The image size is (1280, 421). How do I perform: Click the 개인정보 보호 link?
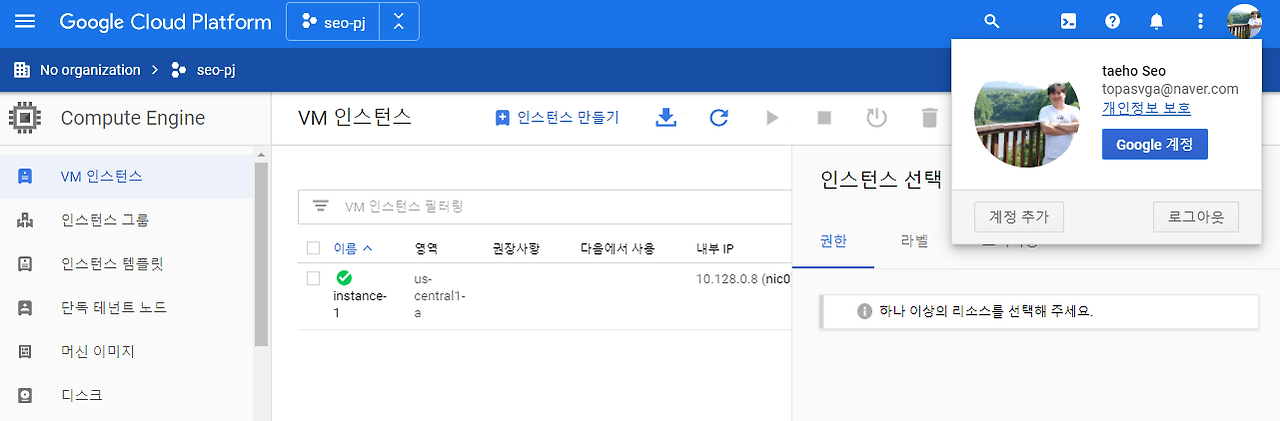[x=1146, y=108]
